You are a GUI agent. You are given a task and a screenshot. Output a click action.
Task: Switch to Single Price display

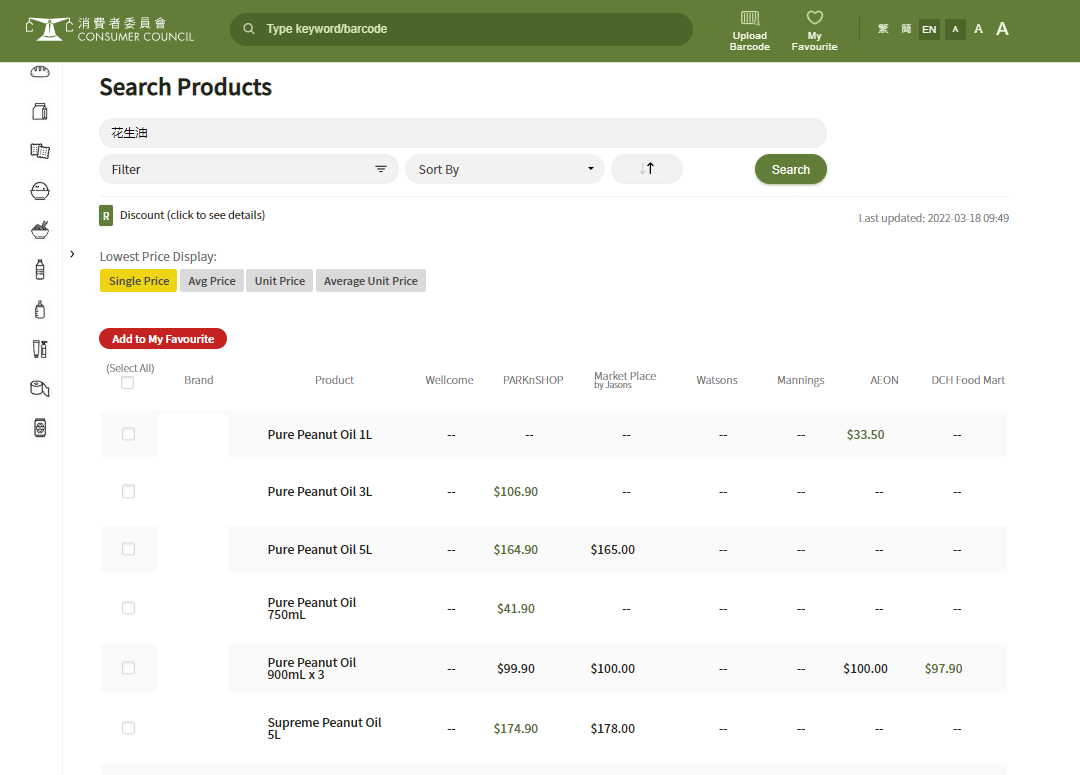pos(138,281)
